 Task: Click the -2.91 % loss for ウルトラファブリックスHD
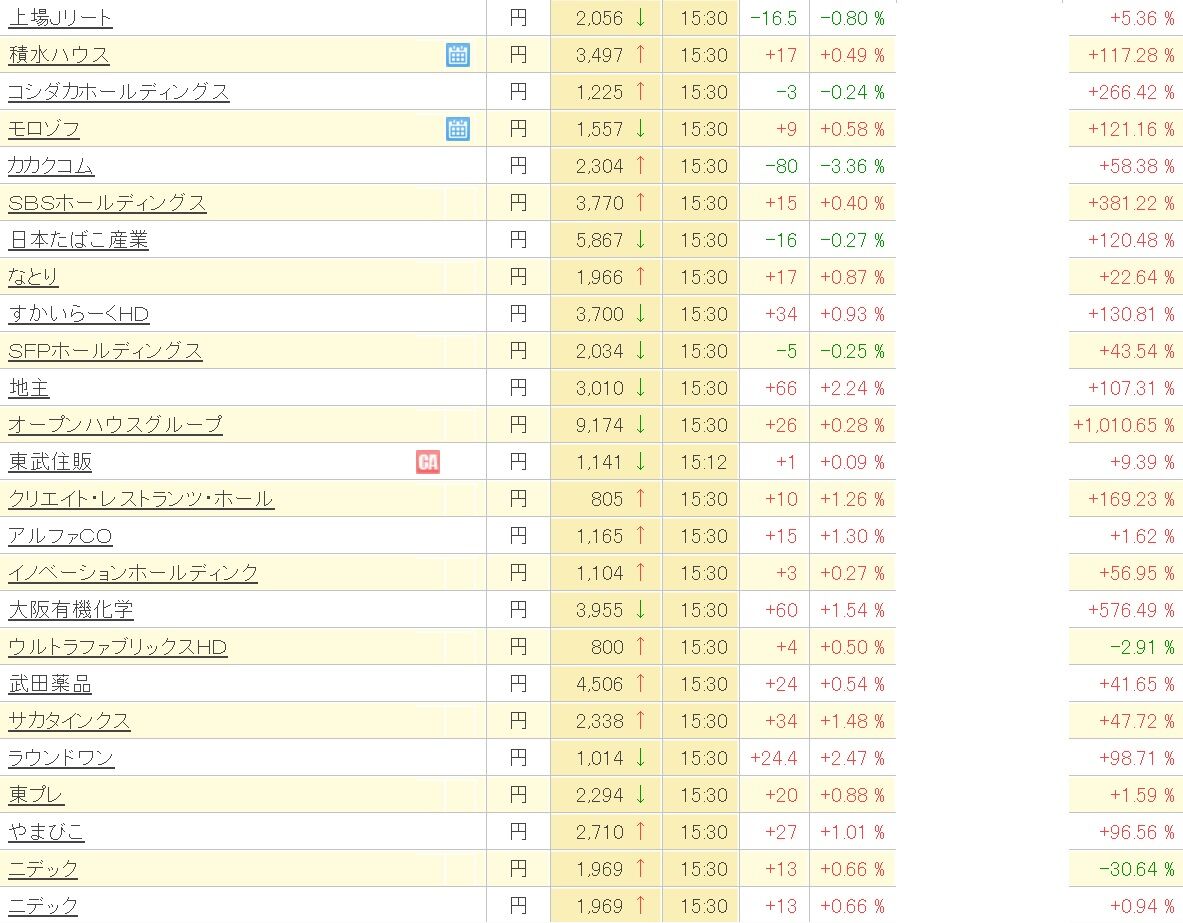click(1142, 647)
